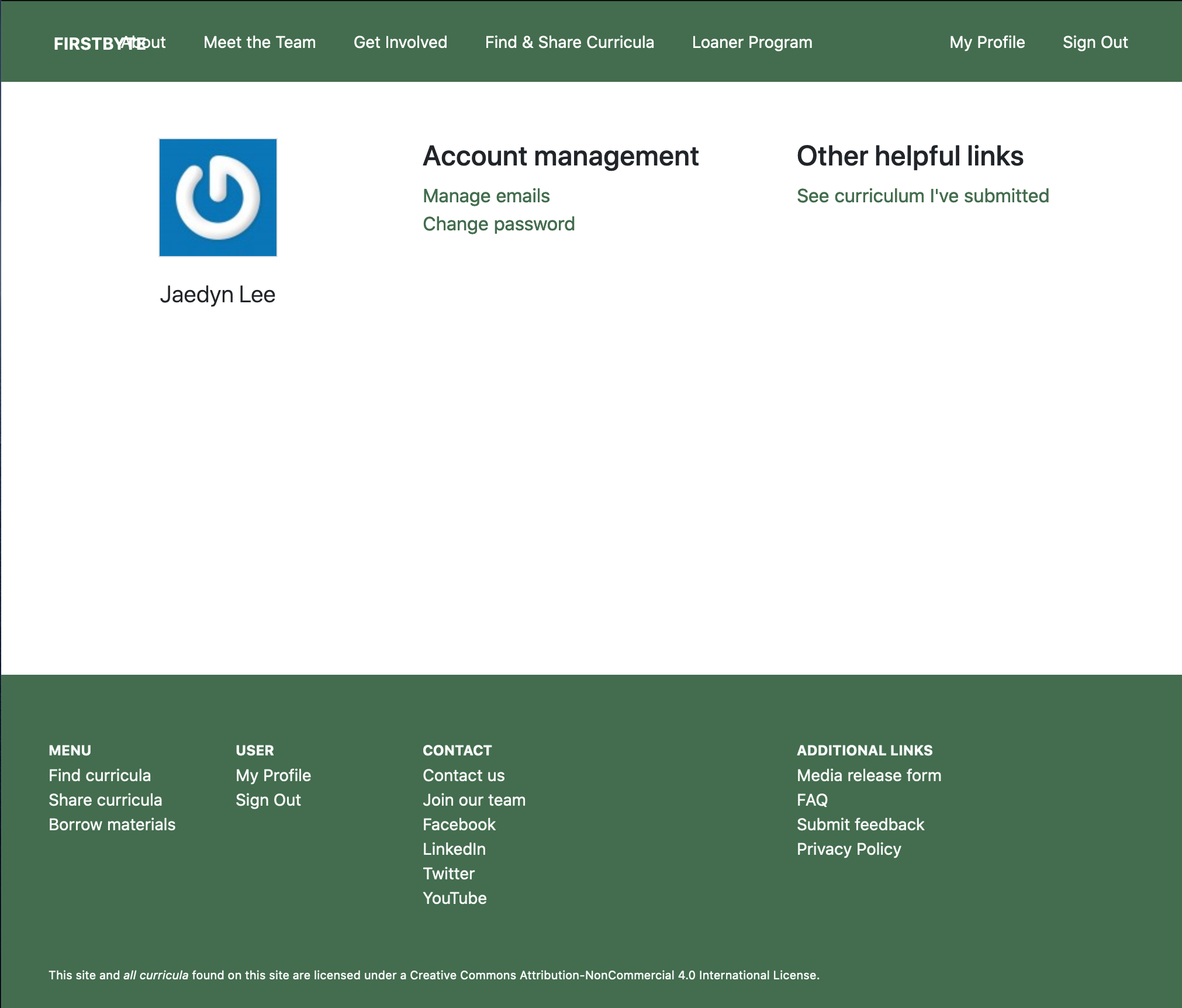Open Get Involved in the top navigation
Image resolution: width=1182 pixels, height=1008 pixels.
coord(400,42)
